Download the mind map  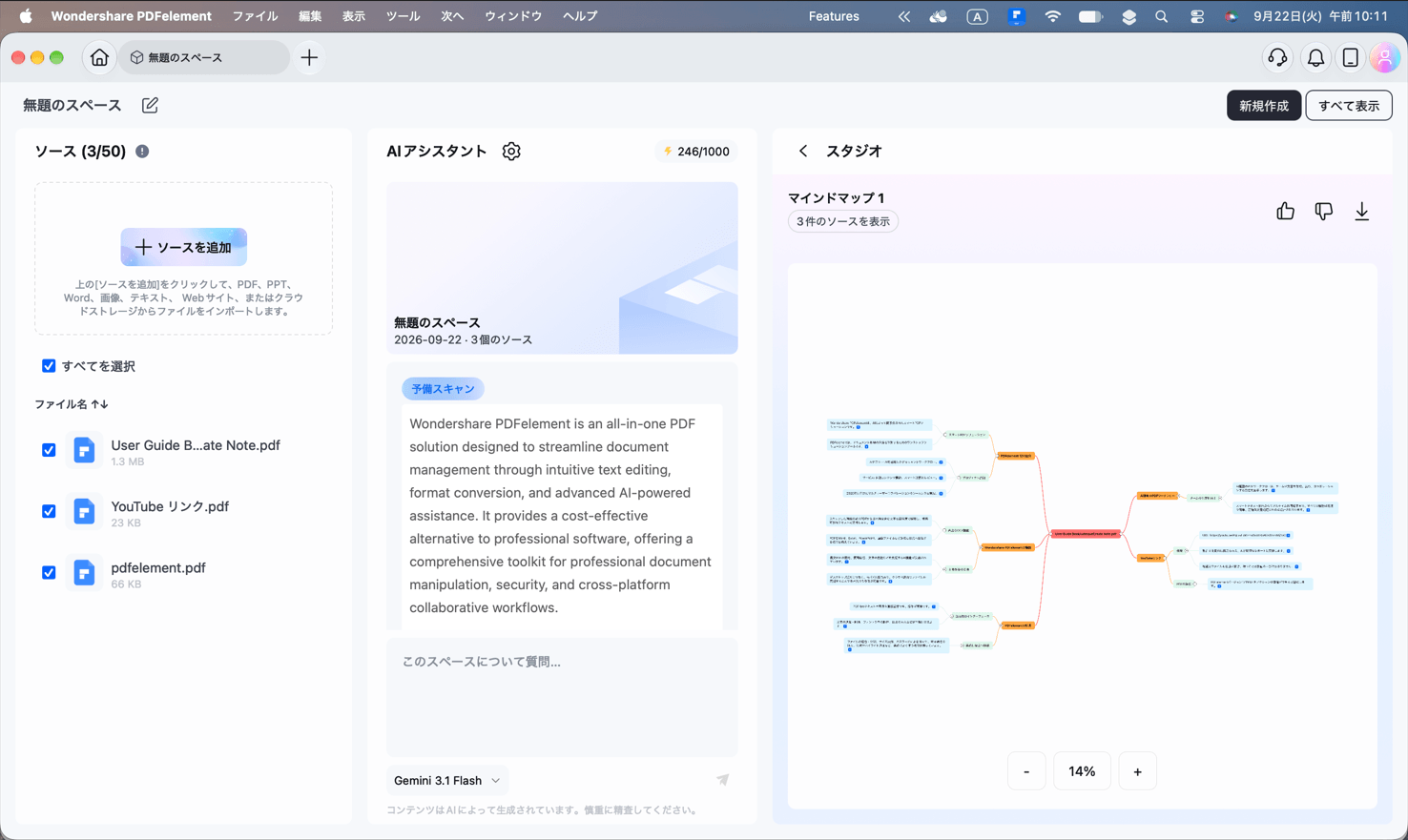click(1361, 212)
